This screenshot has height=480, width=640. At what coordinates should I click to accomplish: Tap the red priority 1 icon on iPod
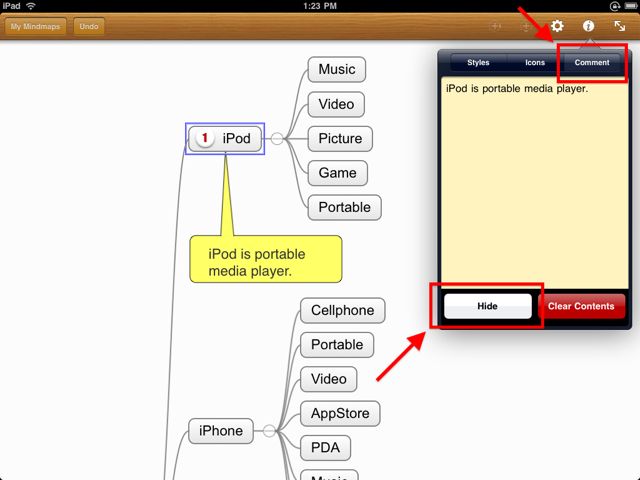coord(205,138)
